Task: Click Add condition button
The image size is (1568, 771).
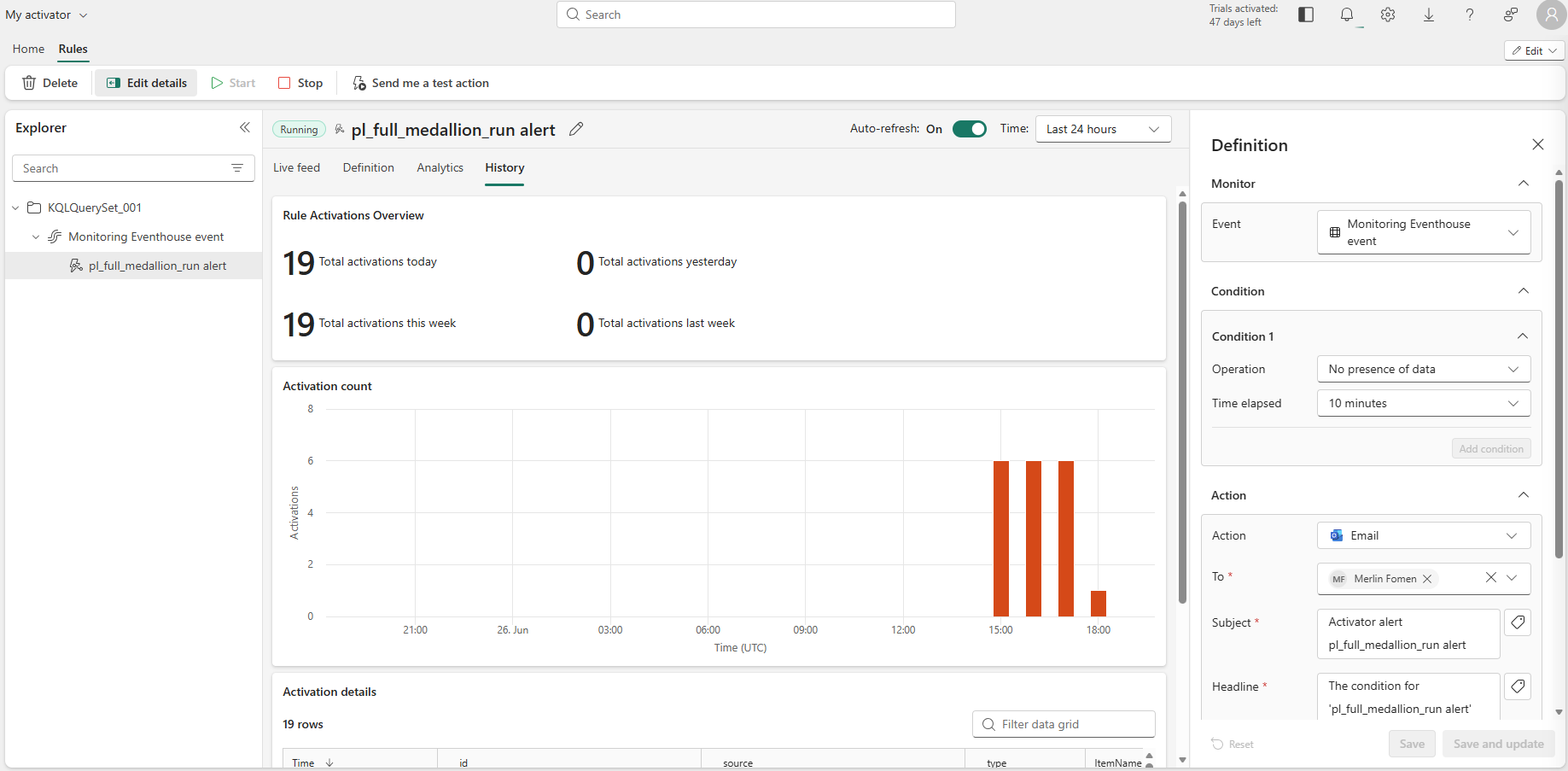Action: 1490,449
